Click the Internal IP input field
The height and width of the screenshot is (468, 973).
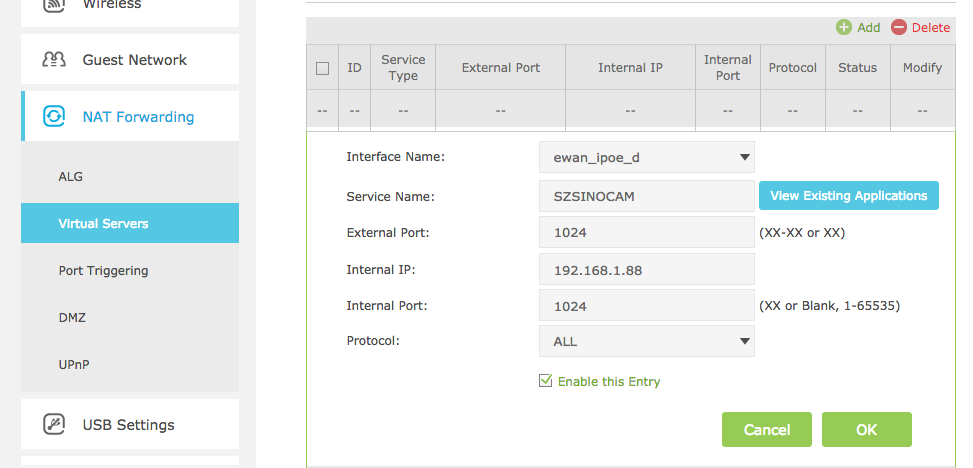pos(647,269)
